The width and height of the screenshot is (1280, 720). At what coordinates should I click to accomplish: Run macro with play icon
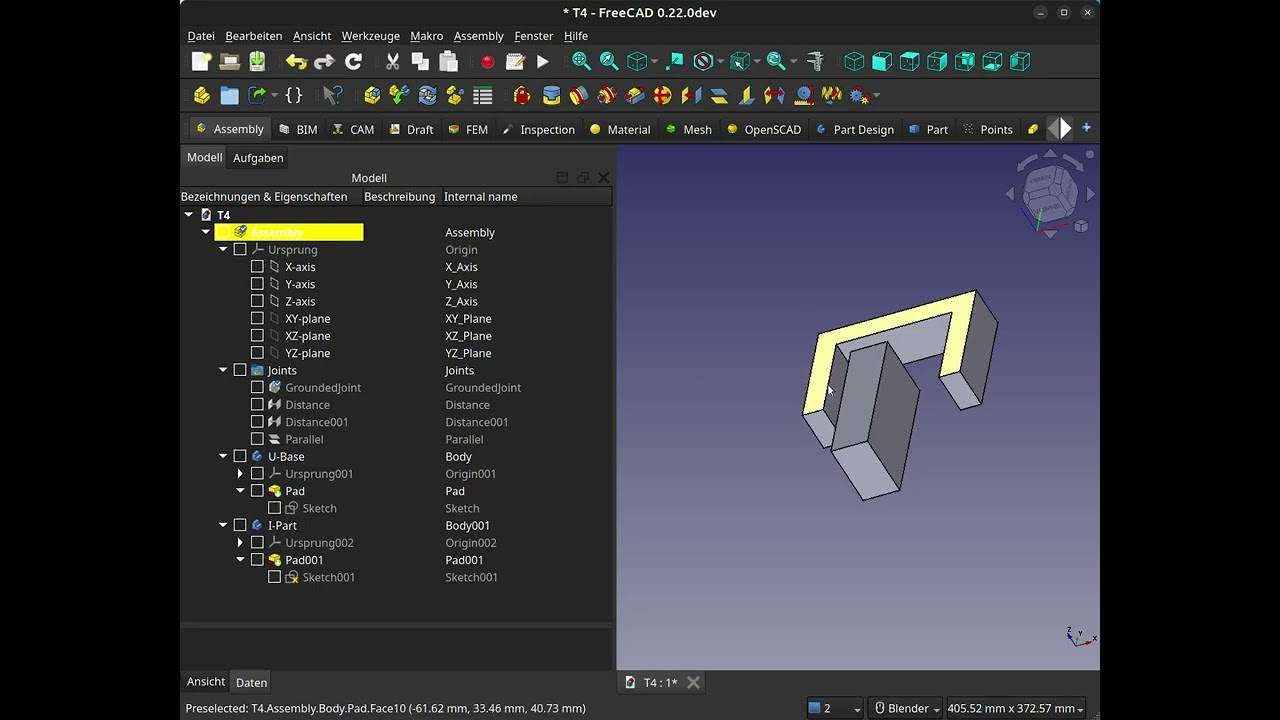pyautogui.click(x=543, y=62)
